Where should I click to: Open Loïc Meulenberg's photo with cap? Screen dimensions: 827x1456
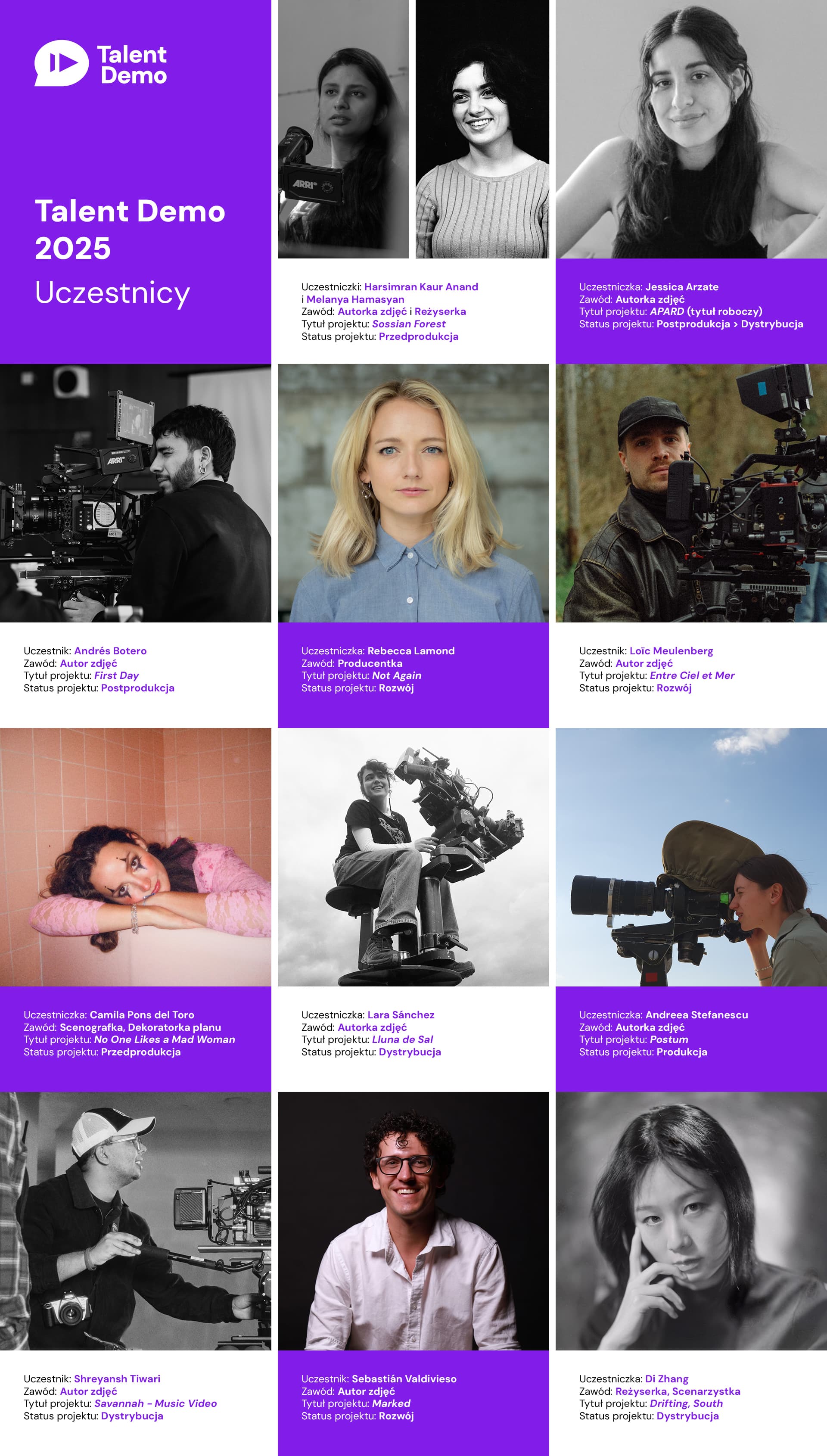point(691,493)
